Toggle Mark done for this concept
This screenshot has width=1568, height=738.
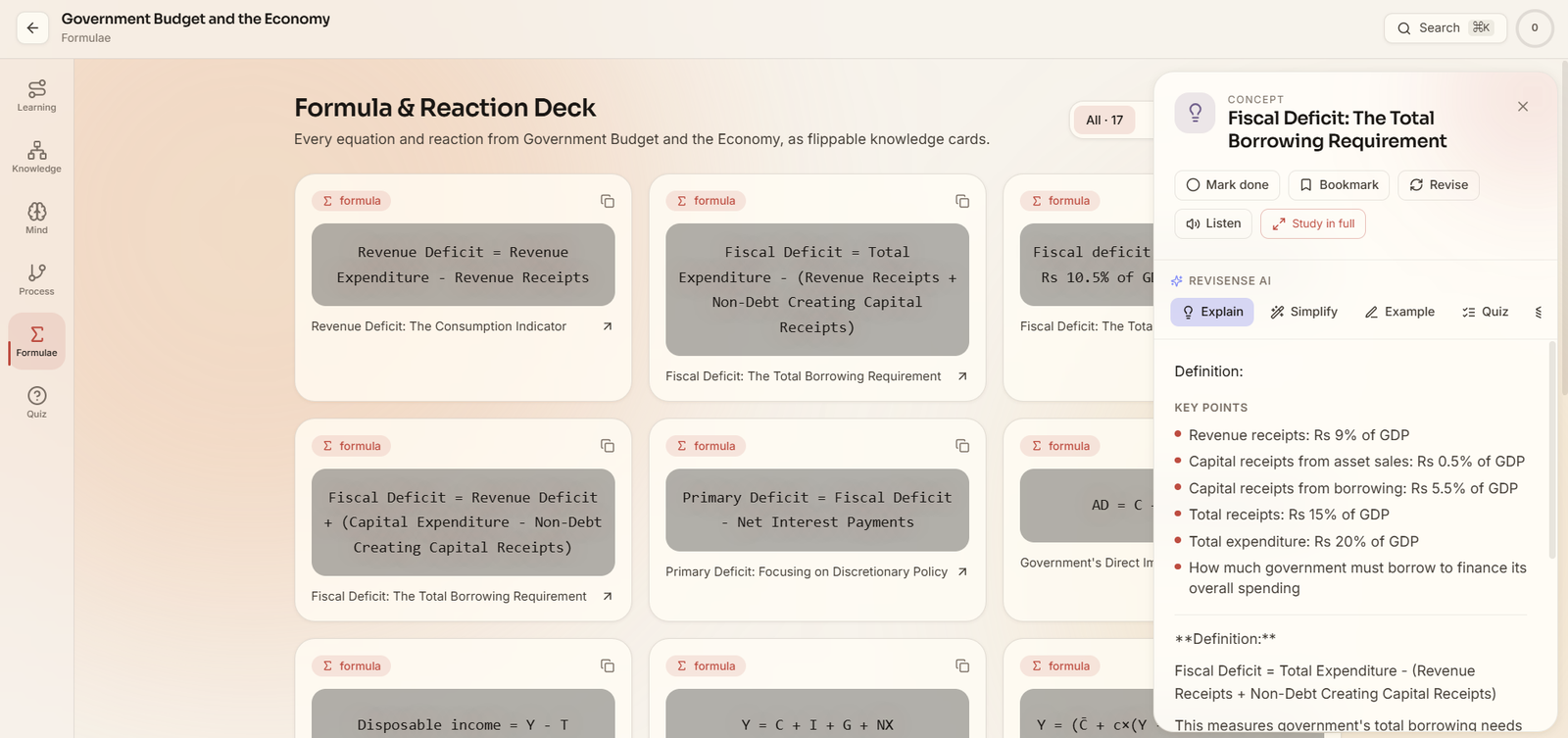click(1227, 185)
